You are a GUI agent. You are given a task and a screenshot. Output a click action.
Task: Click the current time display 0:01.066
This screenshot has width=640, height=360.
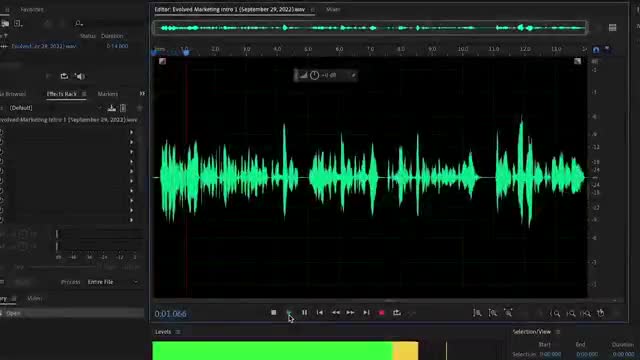pyautogui.click(x=171, y=314)
